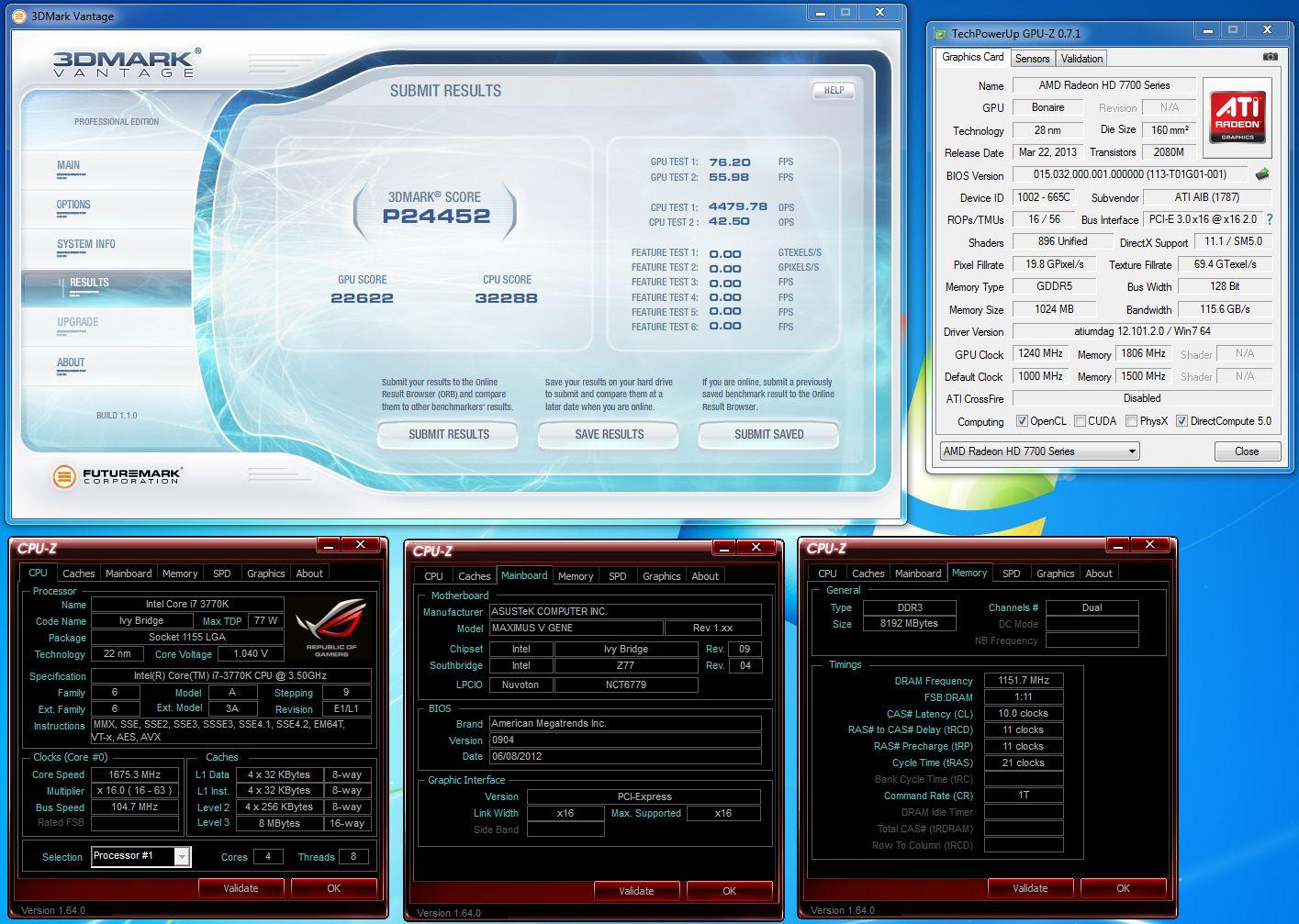Click OK in the left CPU-Z window

click(333, 888)
